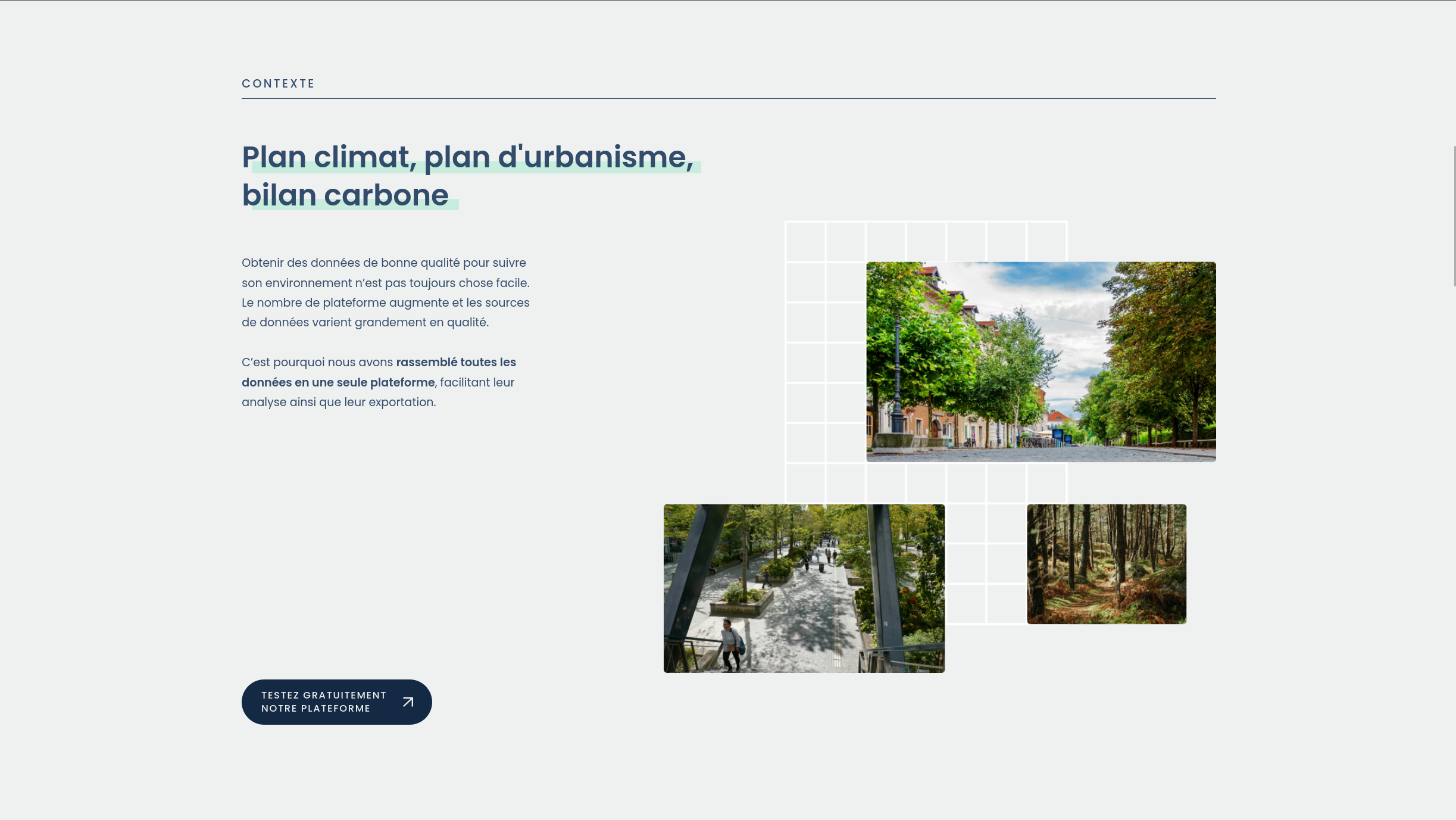Viewport: 1456px width, 820px height.
Task: Click the vertical scrollbar thumb at right
Action: click(x=1454, y=216)
